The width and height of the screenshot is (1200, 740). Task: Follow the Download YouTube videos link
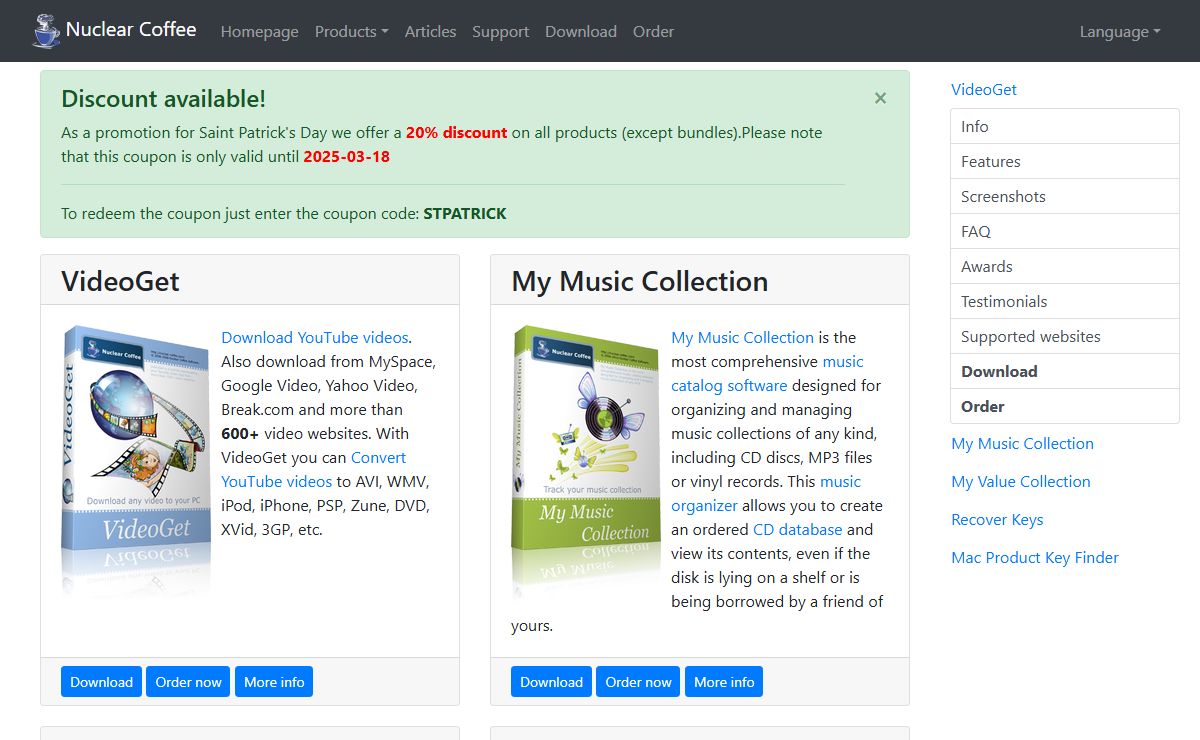coord(315,337)
